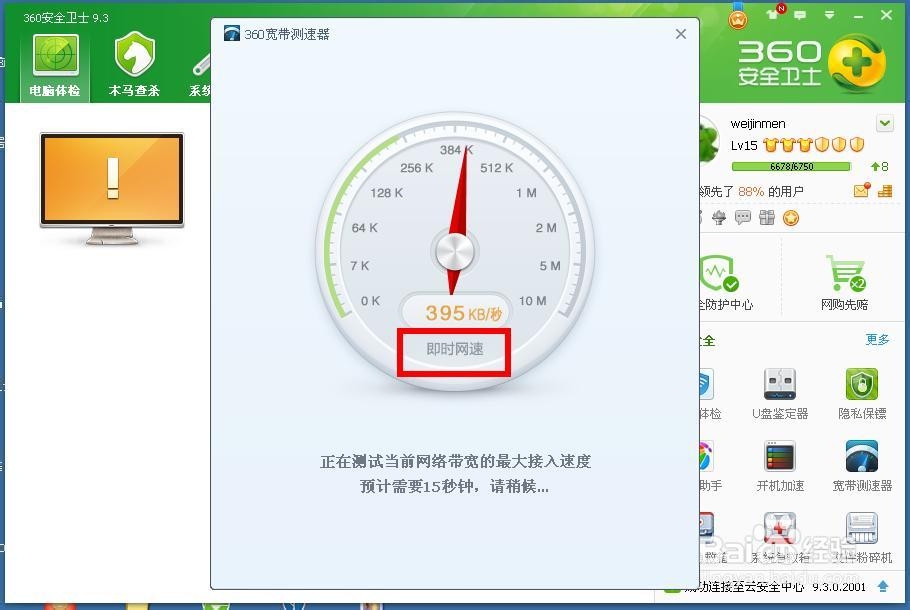Click the Lv15 level label
910x610 pixels.
744,146
